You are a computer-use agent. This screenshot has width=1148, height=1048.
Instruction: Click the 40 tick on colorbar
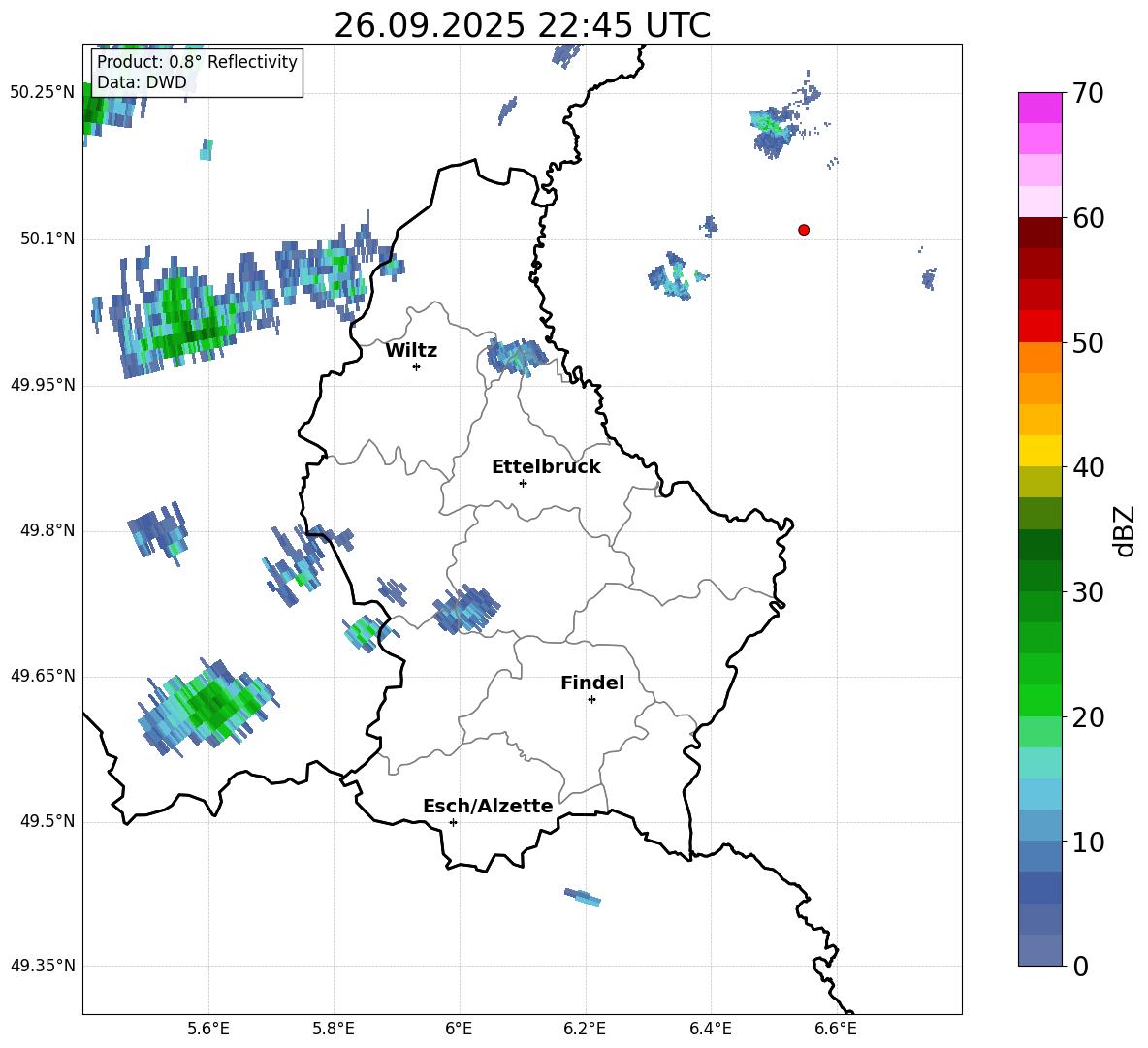pyautogui.click(x=1088, y=467)
